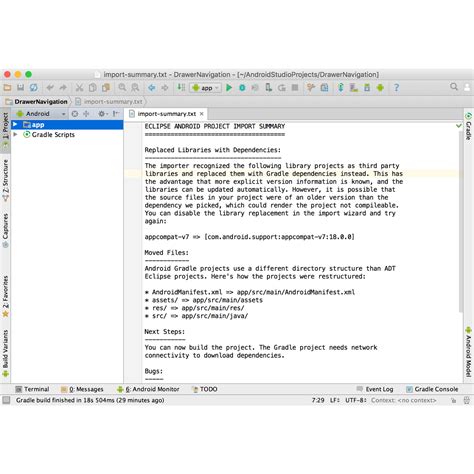Click the tool window toggle icon in status bar

(x=6, y=400)
